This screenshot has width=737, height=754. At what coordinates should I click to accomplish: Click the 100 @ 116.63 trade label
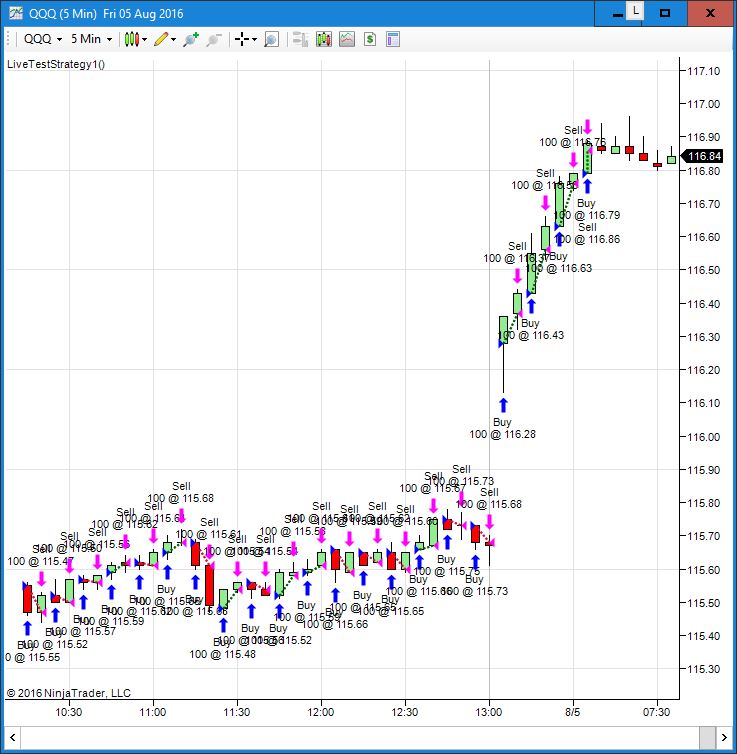click(559, 268)
